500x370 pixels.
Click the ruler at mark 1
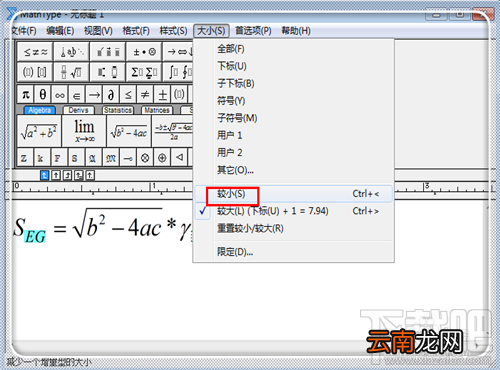coord(154,188)
